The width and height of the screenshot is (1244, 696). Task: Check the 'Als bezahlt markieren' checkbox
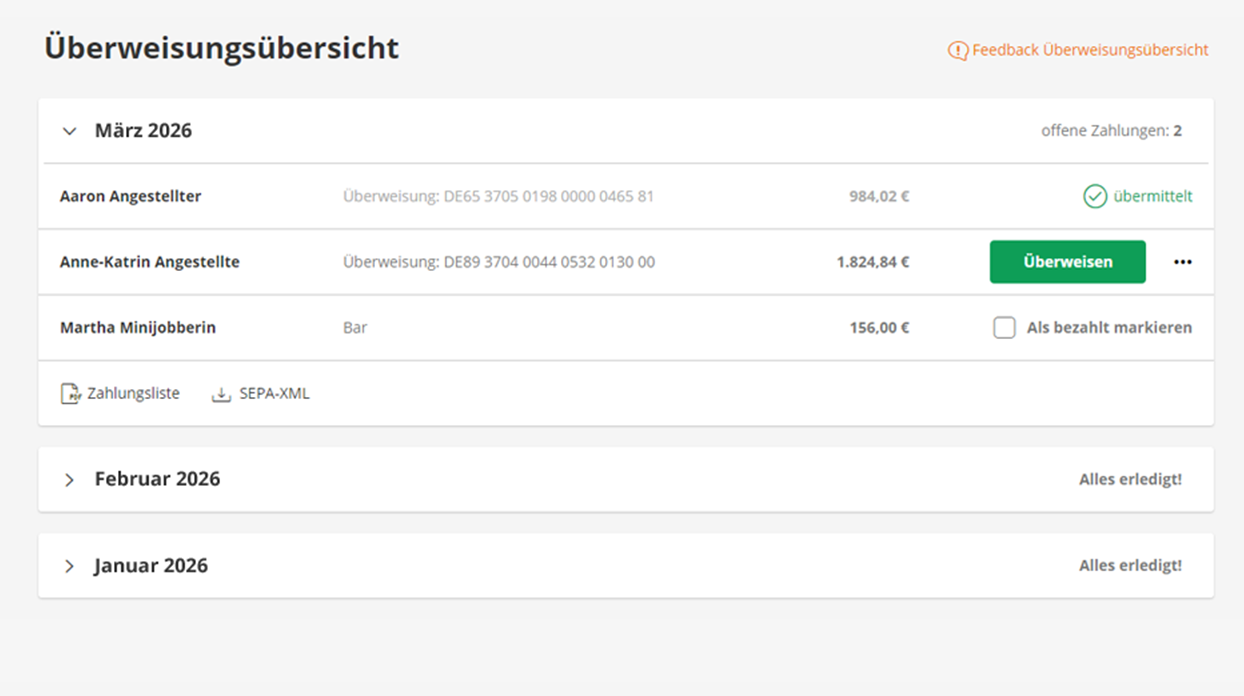click(x=1004, y=328)
